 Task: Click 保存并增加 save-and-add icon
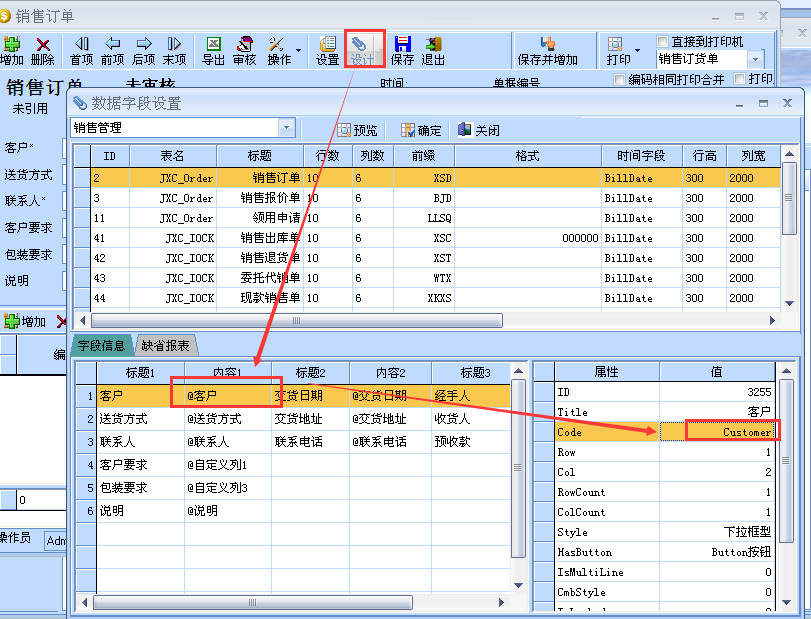tap(548, 51)
